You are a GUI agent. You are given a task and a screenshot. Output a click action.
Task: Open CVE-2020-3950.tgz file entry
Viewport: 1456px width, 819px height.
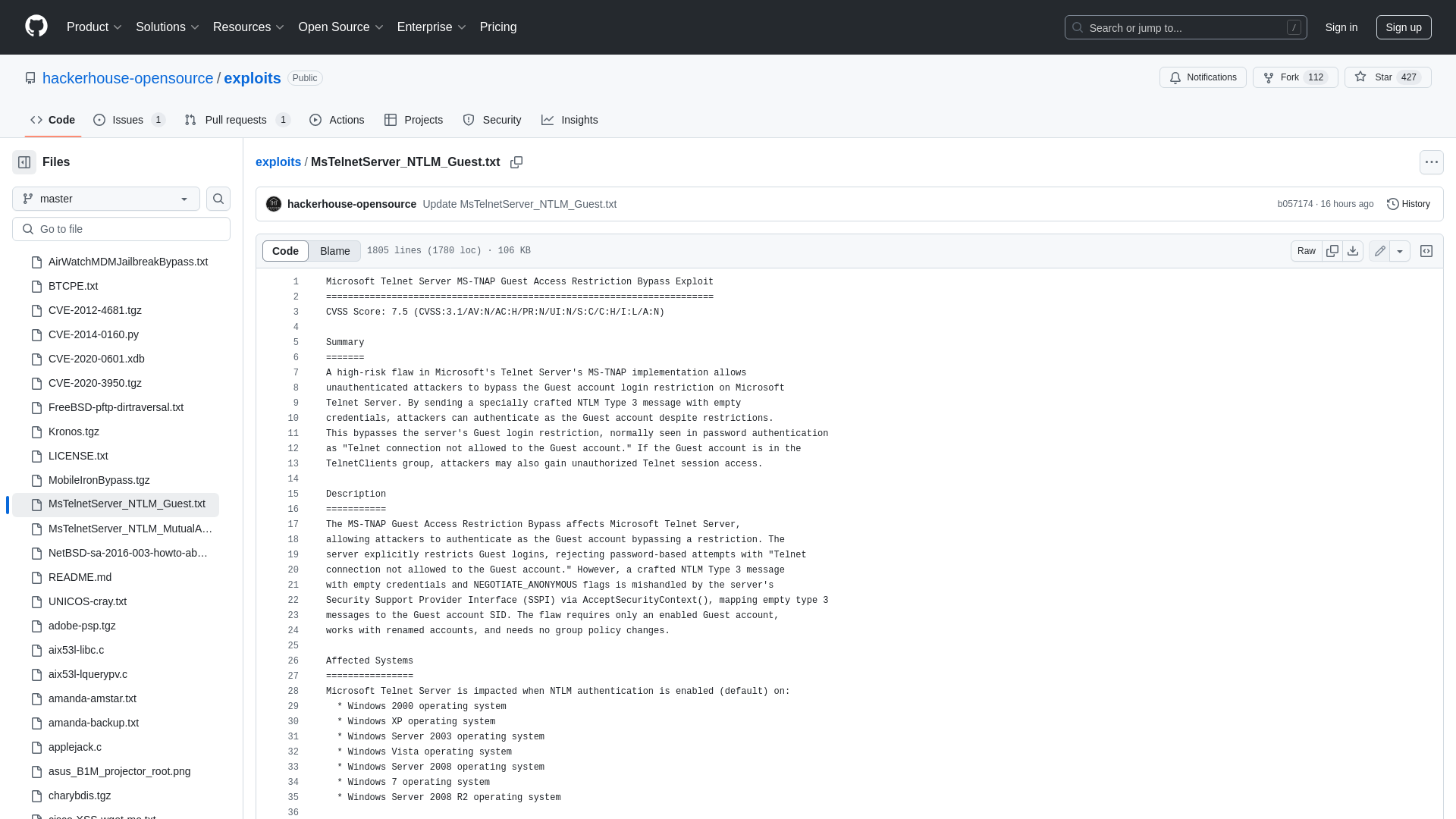[x=95, y=383]
